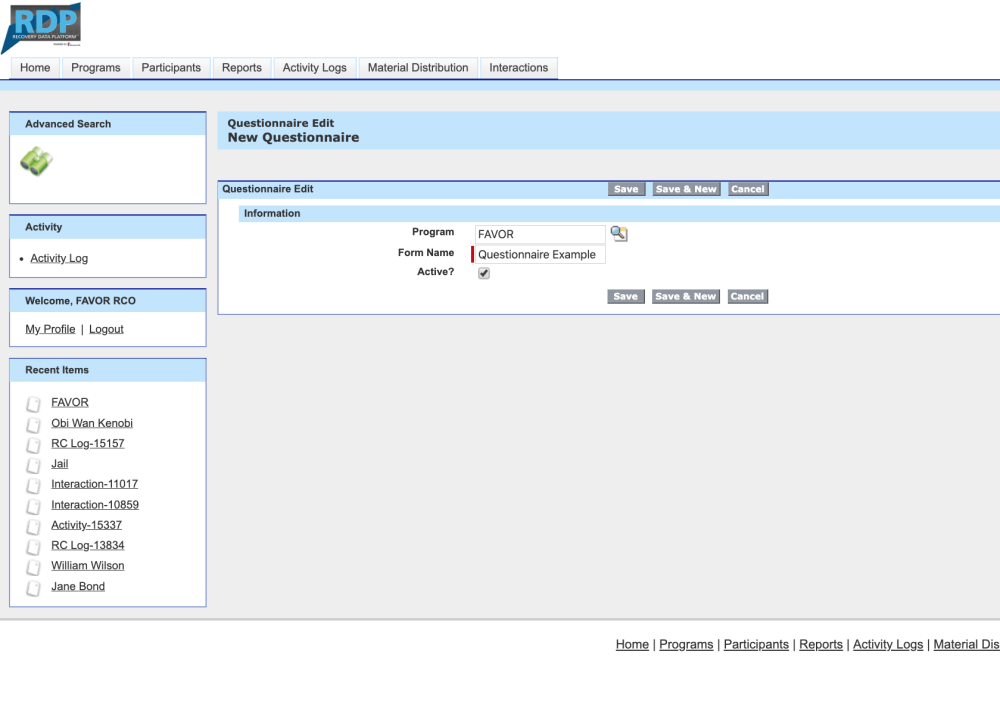Uncheck the Active? checkbox
This screenshot has height=717, width=1000.
pos(484,273)
